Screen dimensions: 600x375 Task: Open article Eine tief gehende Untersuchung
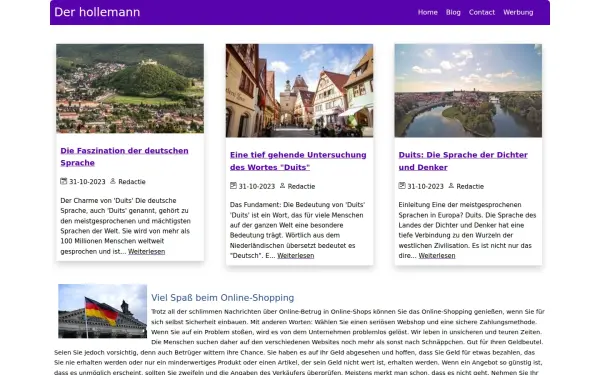click(x=298, y=161)
